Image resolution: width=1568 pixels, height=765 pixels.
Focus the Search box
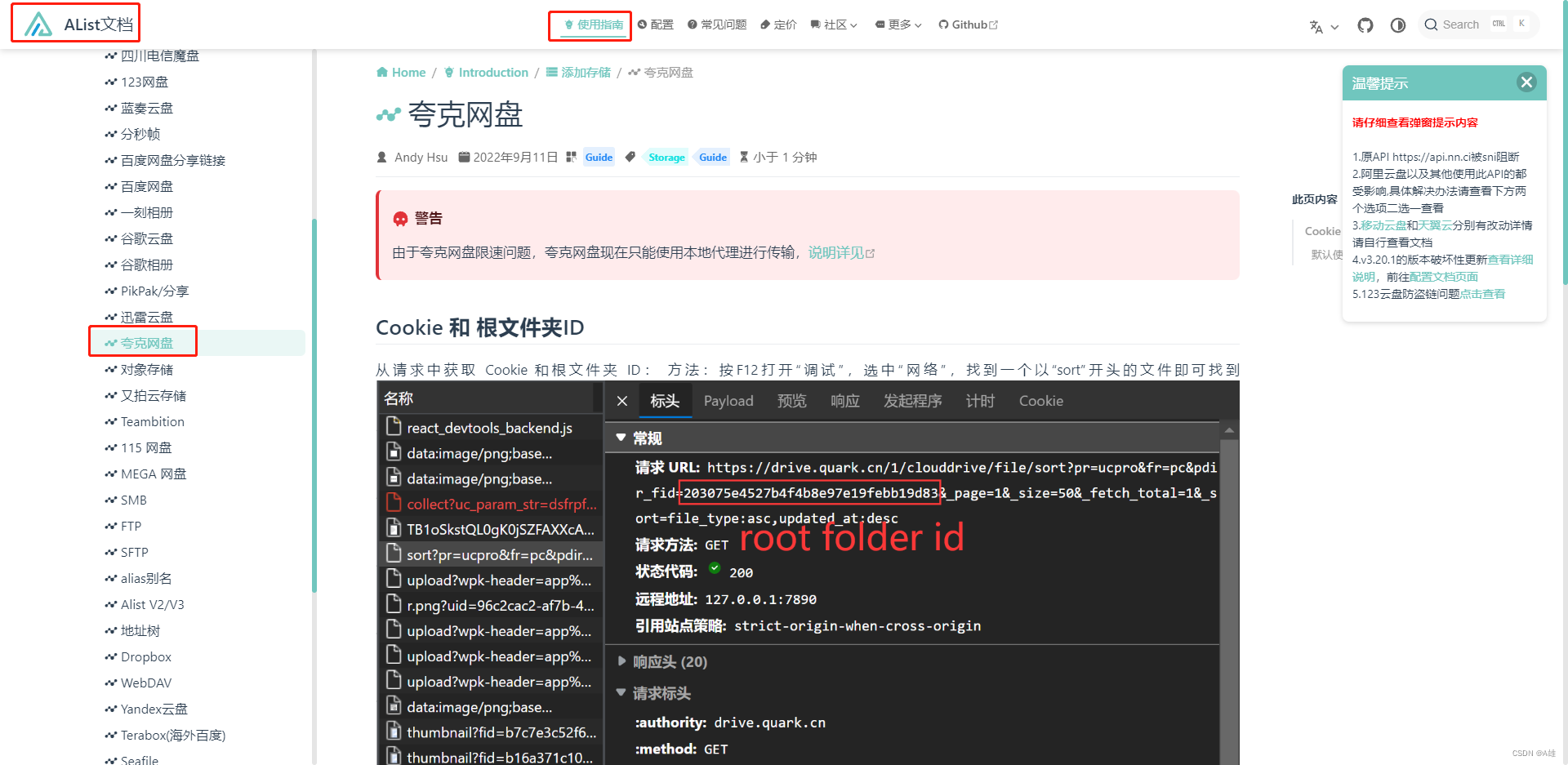[x=1479, y=24]
